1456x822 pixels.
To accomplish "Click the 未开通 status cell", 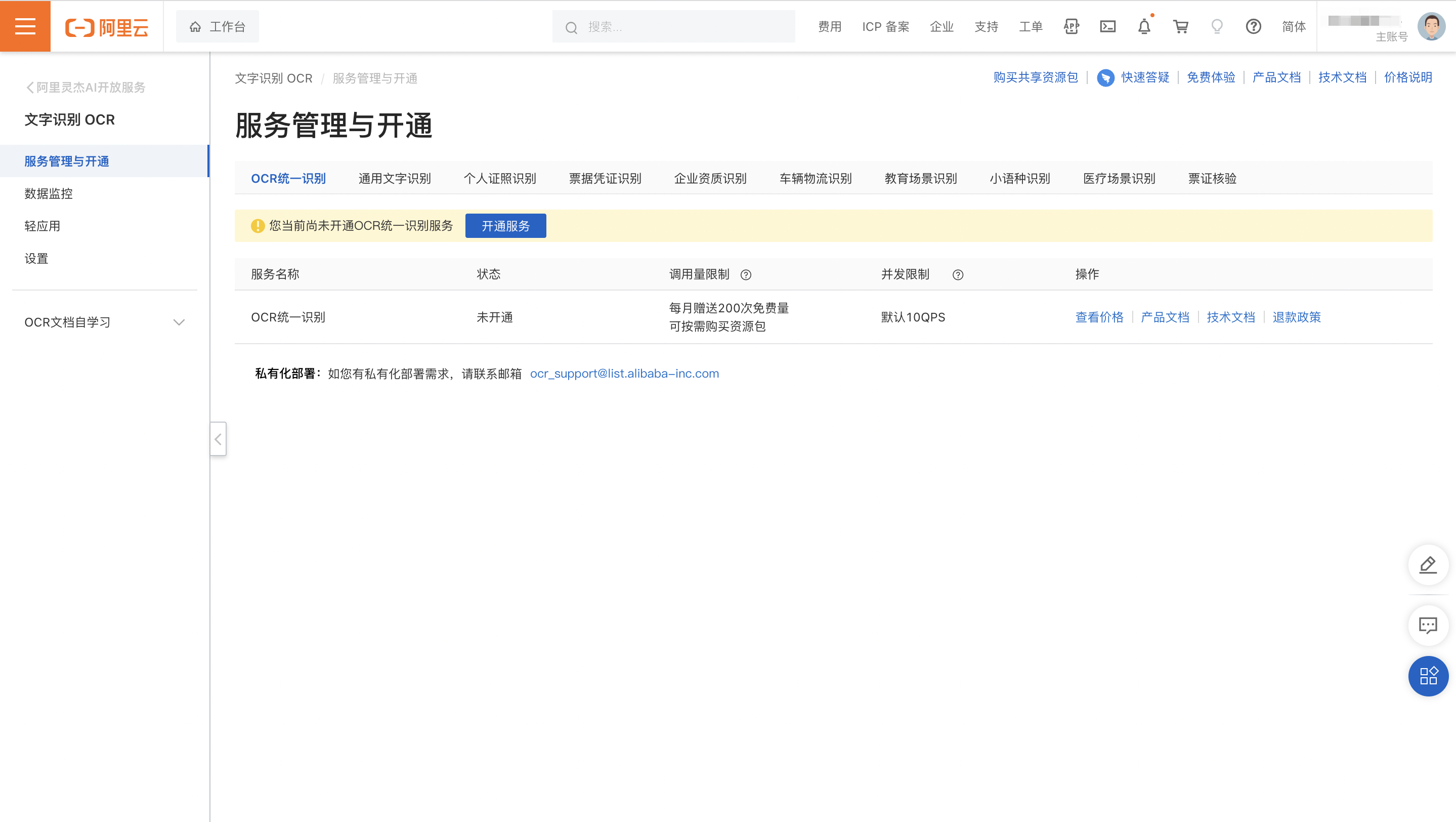I will pos(495,316).
